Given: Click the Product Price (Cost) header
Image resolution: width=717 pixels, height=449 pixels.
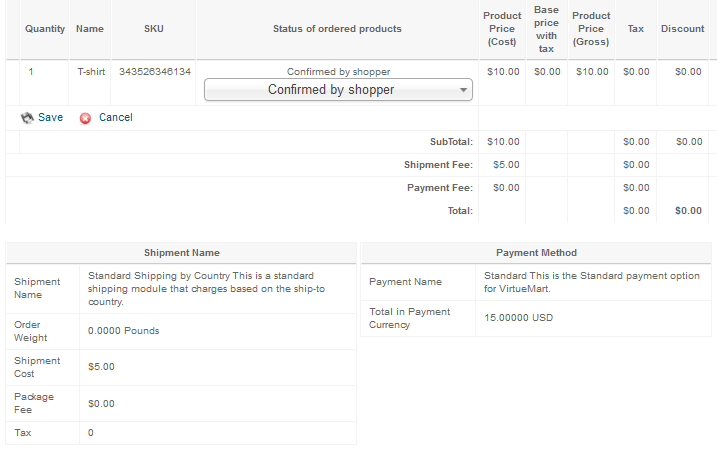Looking at the screenshot, I should pos(502,29).
